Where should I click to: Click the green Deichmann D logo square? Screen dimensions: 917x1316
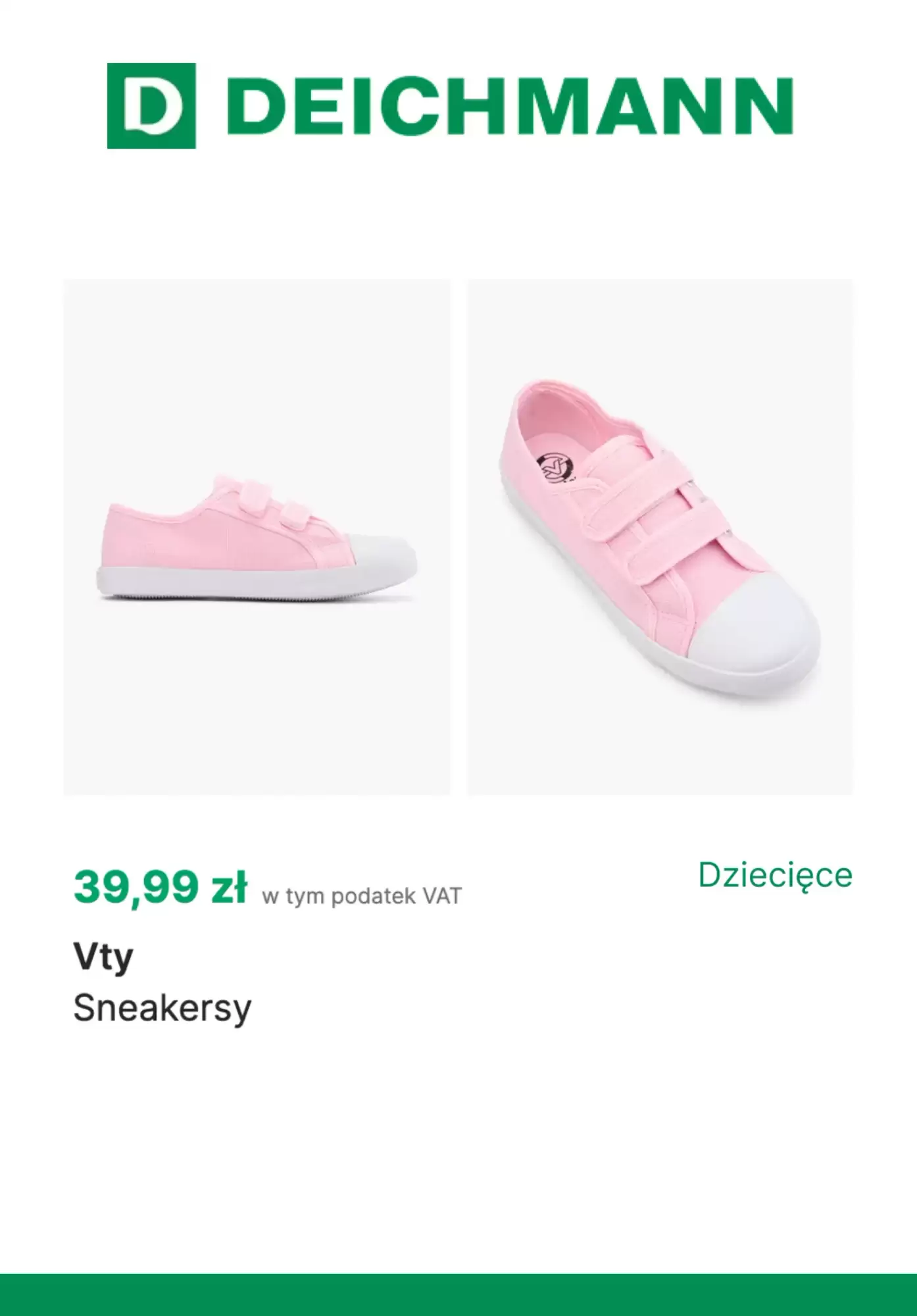click(x=151, y=105)
